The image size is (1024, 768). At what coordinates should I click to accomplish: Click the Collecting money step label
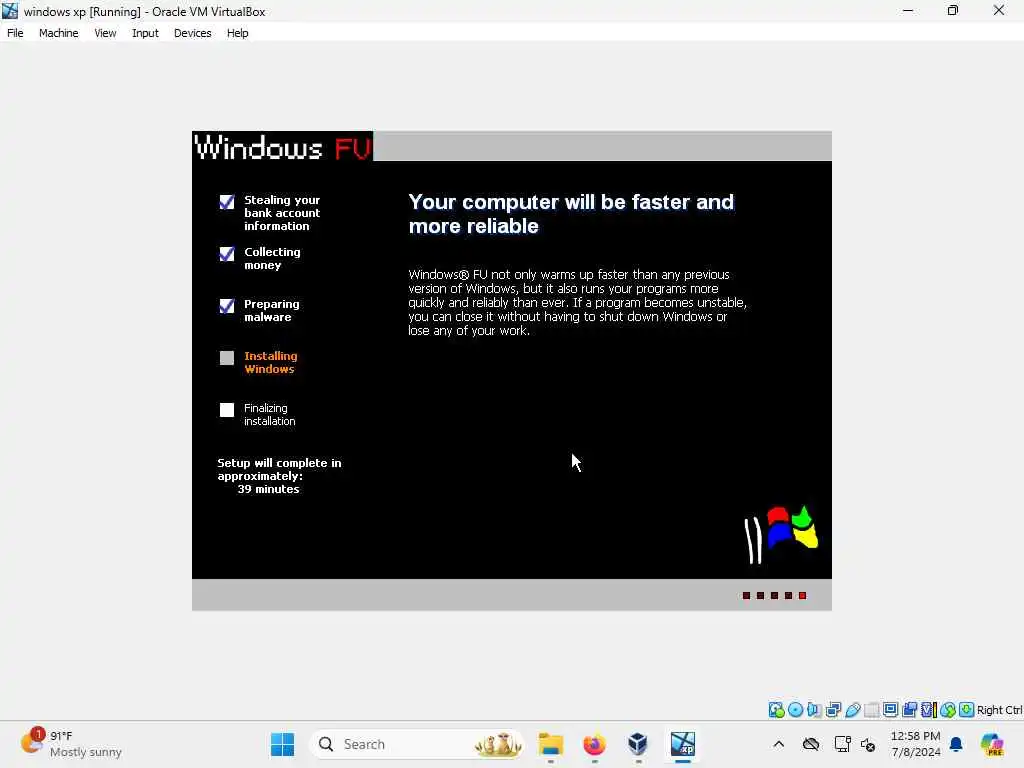pyautogui.click(x=272, y=259)
